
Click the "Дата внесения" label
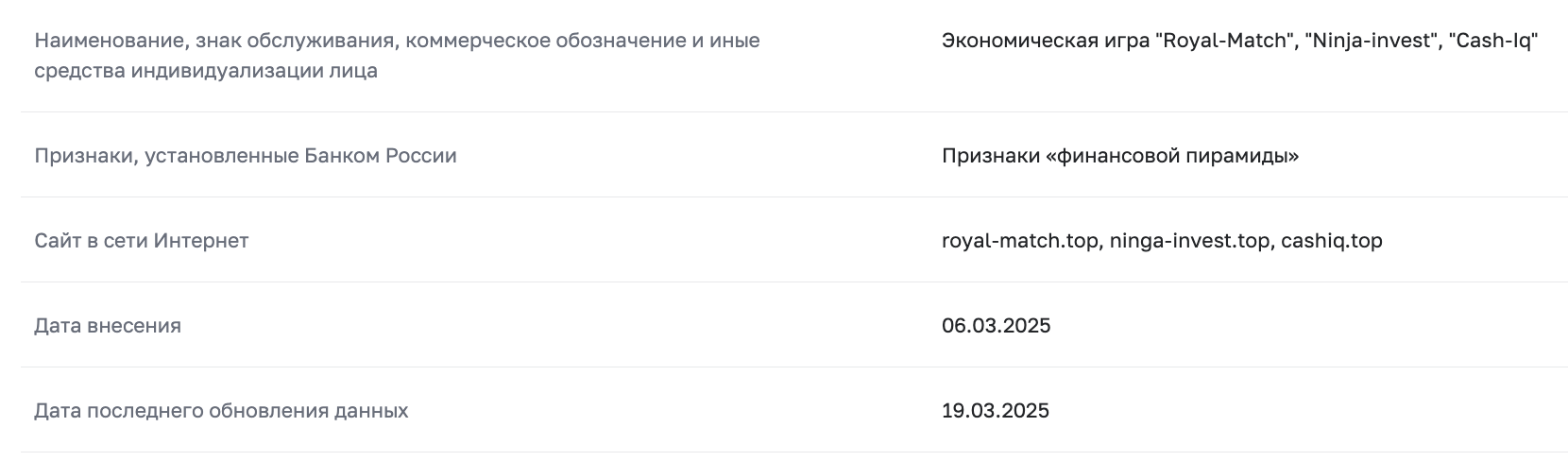(x=108, y=325)
